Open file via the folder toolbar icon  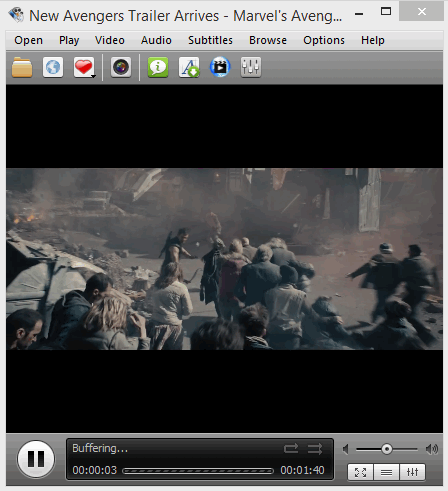(x=22, y=67)
